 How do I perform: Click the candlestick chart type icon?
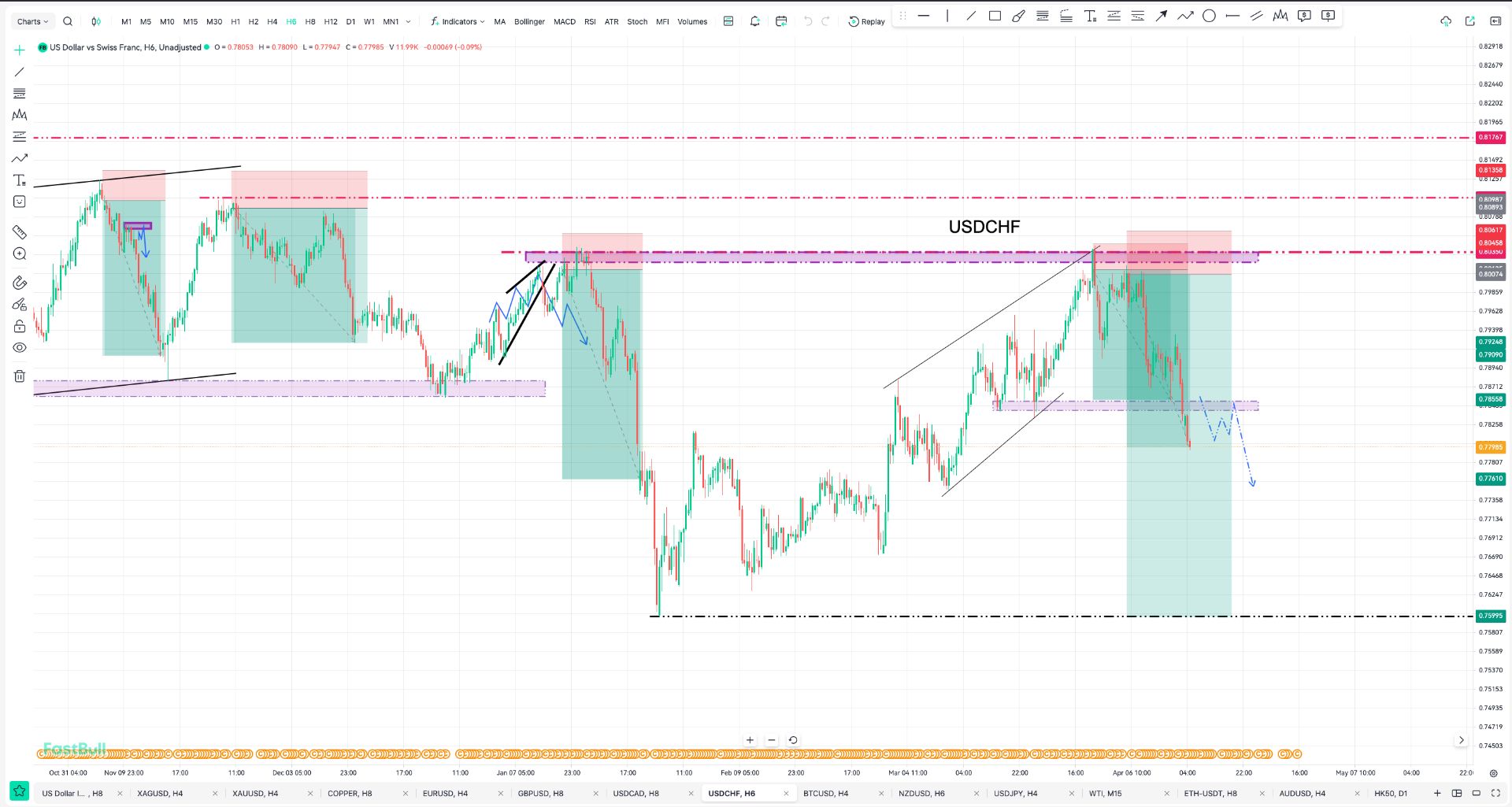coord(96,21)
